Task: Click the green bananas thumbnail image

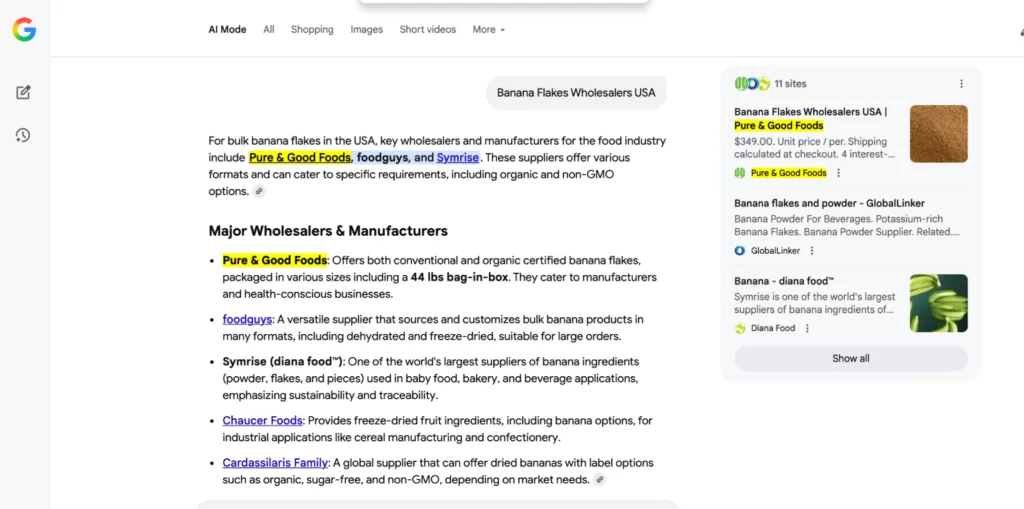Action: tap(938, 303)
